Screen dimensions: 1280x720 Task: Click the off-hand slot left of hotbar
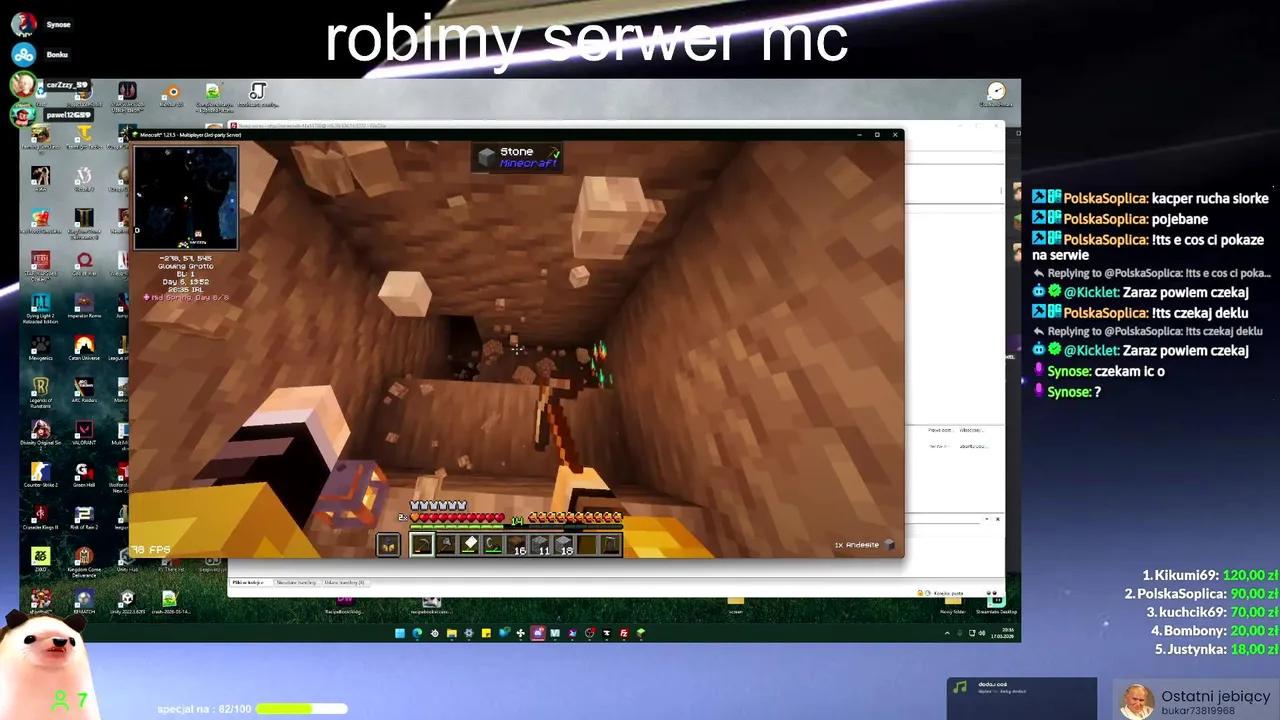pyautogui.click(x=388, y=545)
